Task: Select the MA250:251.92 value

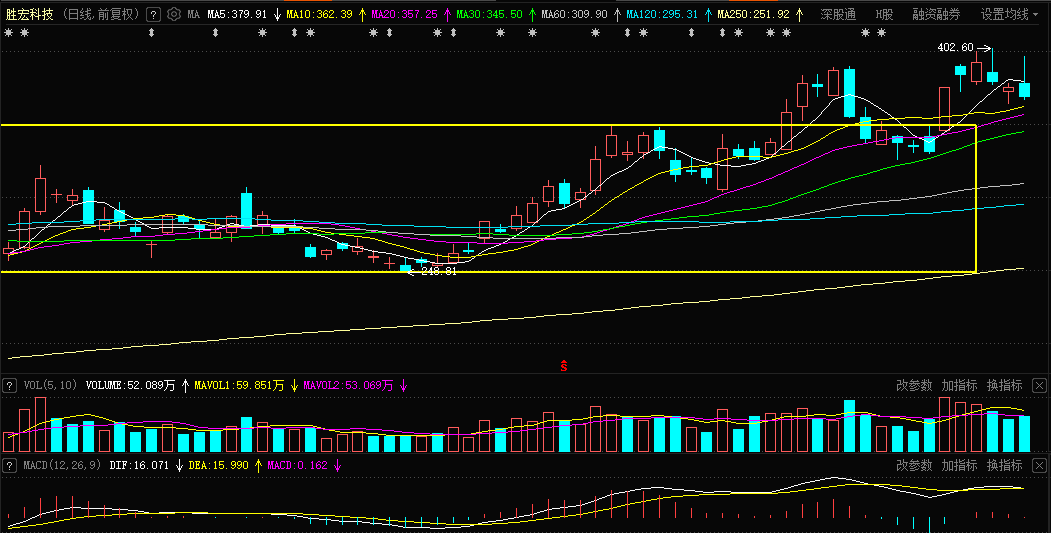Action: pos(753,14)
